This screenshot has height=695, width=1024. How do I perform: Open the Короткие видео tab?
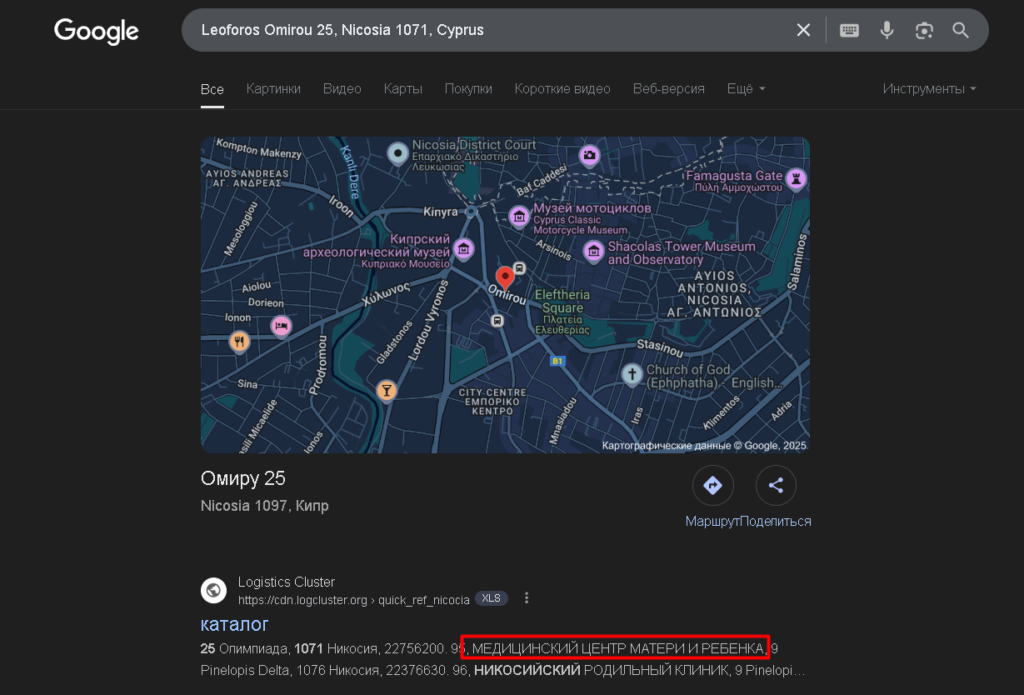(x=562, y=89)
